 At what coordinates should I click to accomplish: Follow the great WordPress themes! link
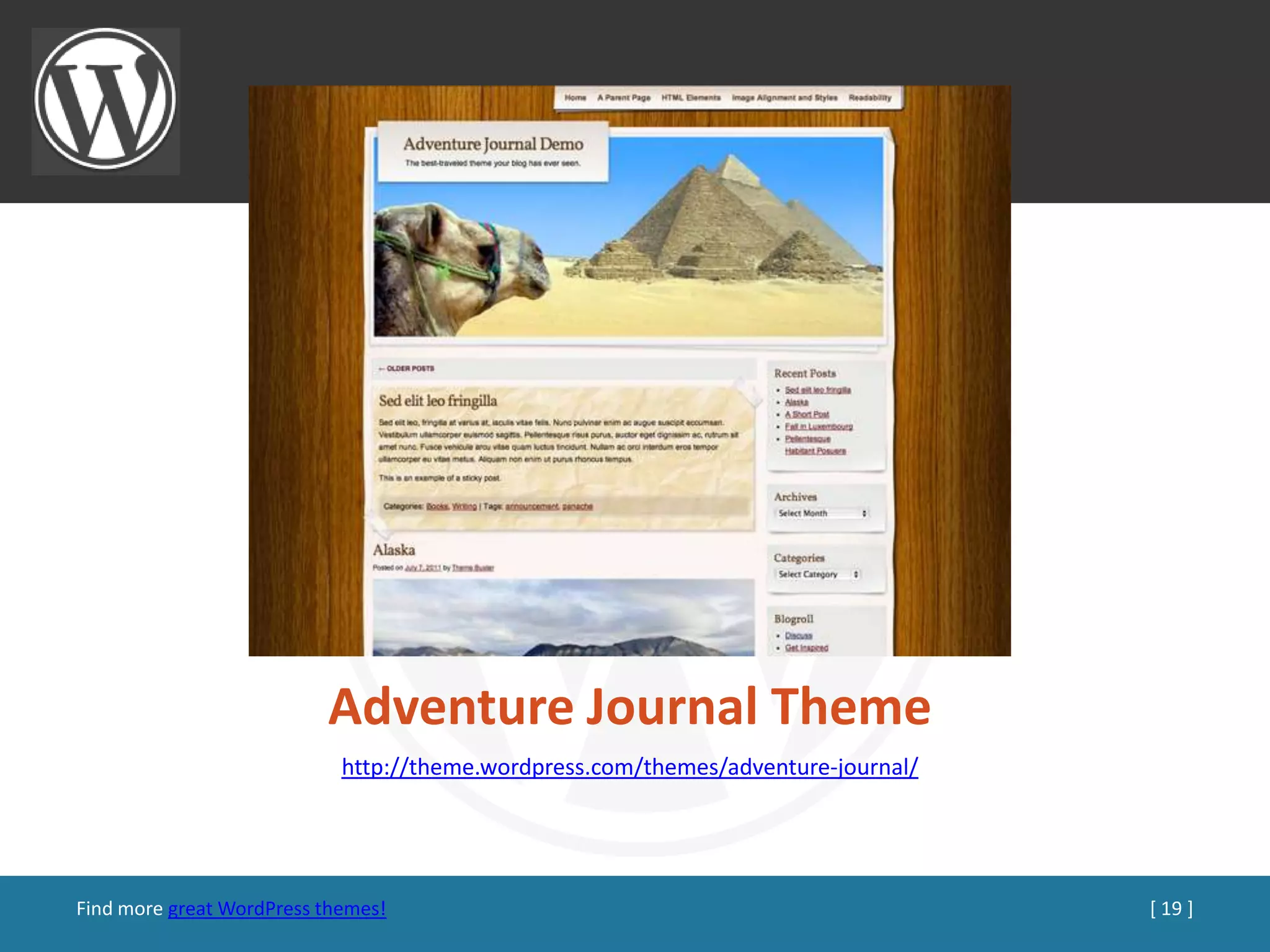coord(277,909)
